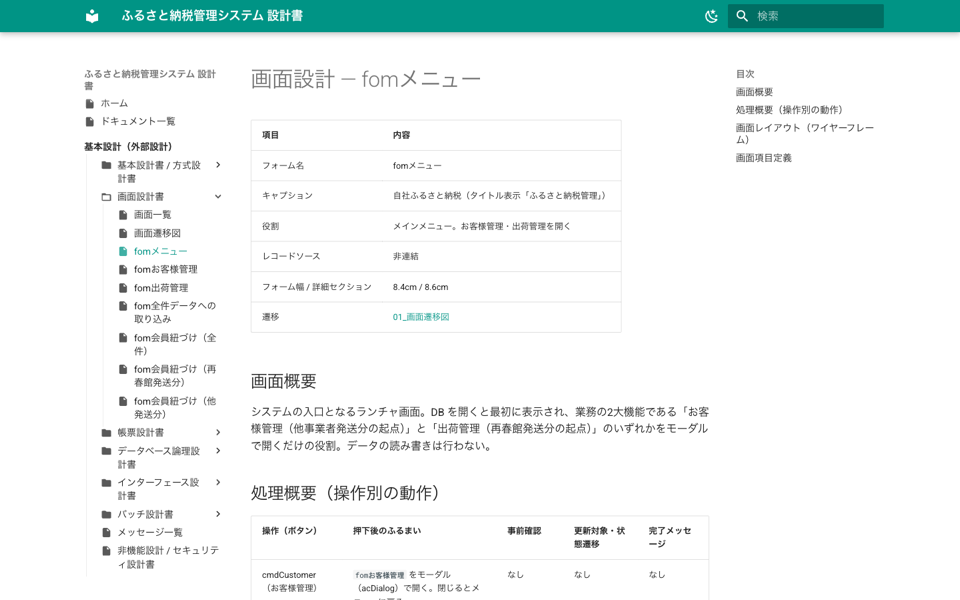
Task: Toggle dark mode moon icon
Action: click(x=711, y=16)
